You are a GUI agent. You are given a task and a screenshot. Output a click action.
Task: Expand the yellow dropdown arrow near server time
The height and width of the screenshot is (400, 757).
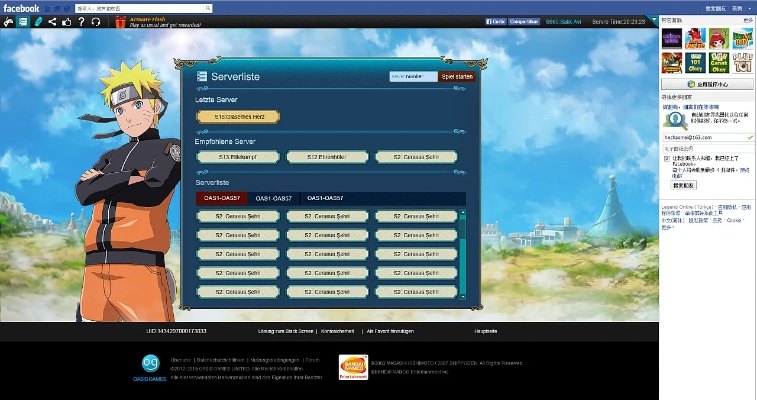click(653, 20)
